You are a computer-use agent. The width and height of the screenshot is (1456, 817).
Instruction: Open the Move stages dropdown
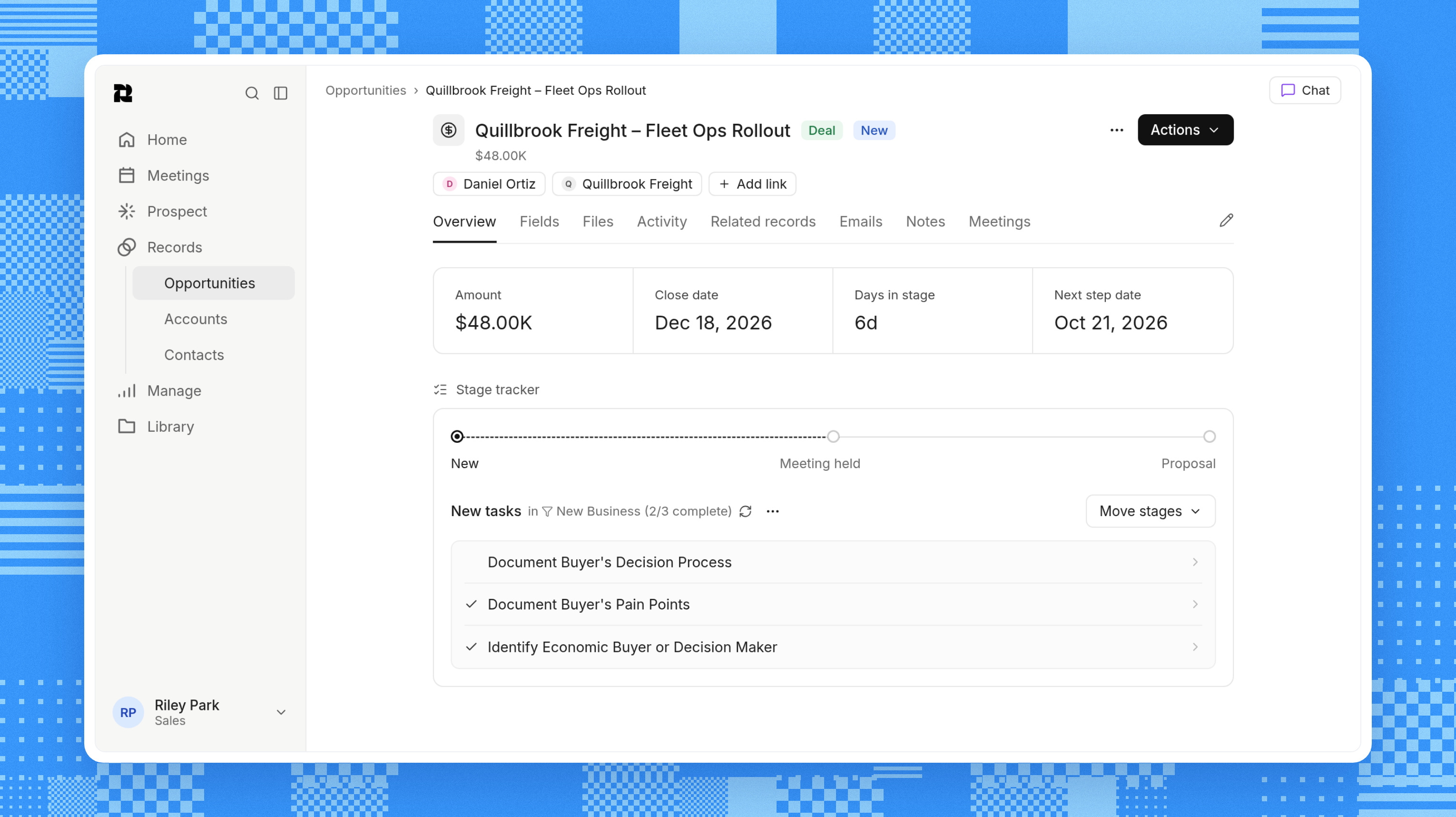1150,511
